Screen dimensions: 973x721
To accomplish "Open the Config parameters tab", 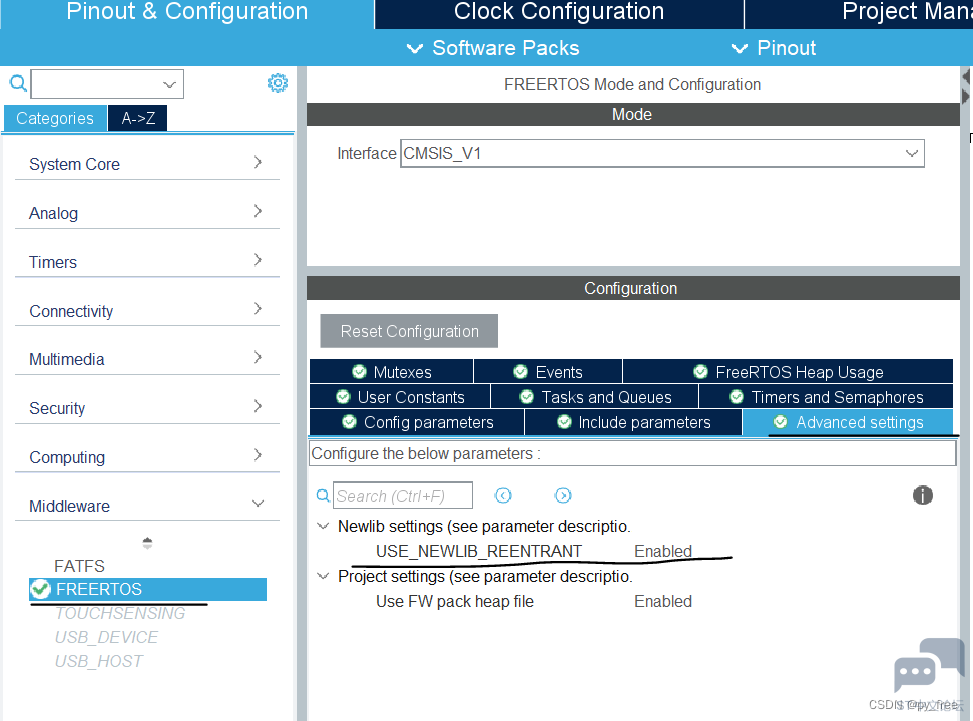I will pyautogui.click(x=417, y=422).
